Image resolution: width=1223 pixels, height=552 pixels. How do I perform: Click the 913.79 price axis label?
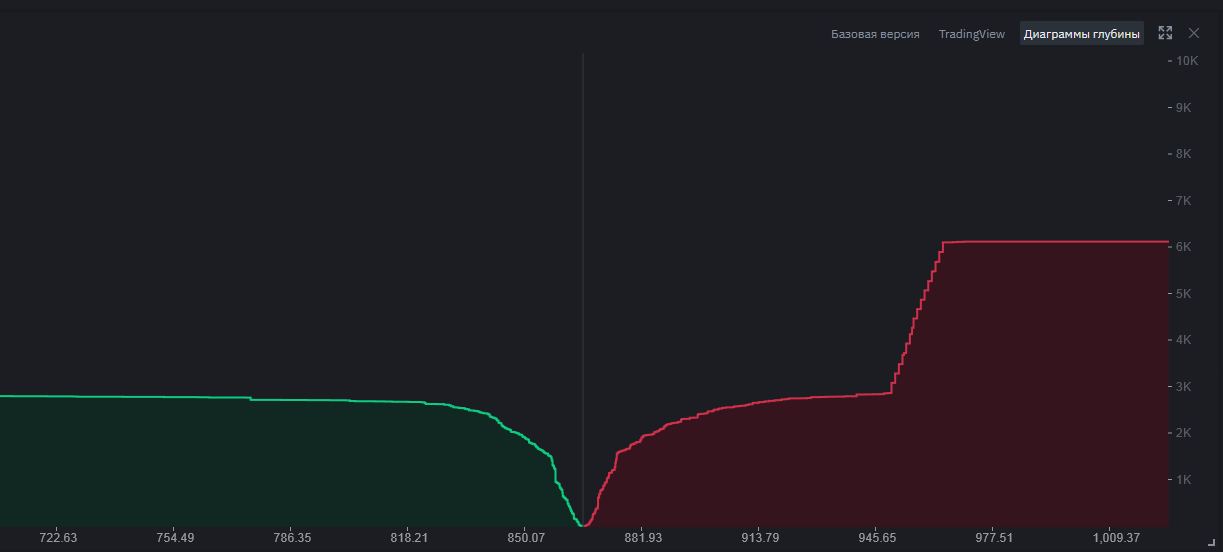point(760,538)
